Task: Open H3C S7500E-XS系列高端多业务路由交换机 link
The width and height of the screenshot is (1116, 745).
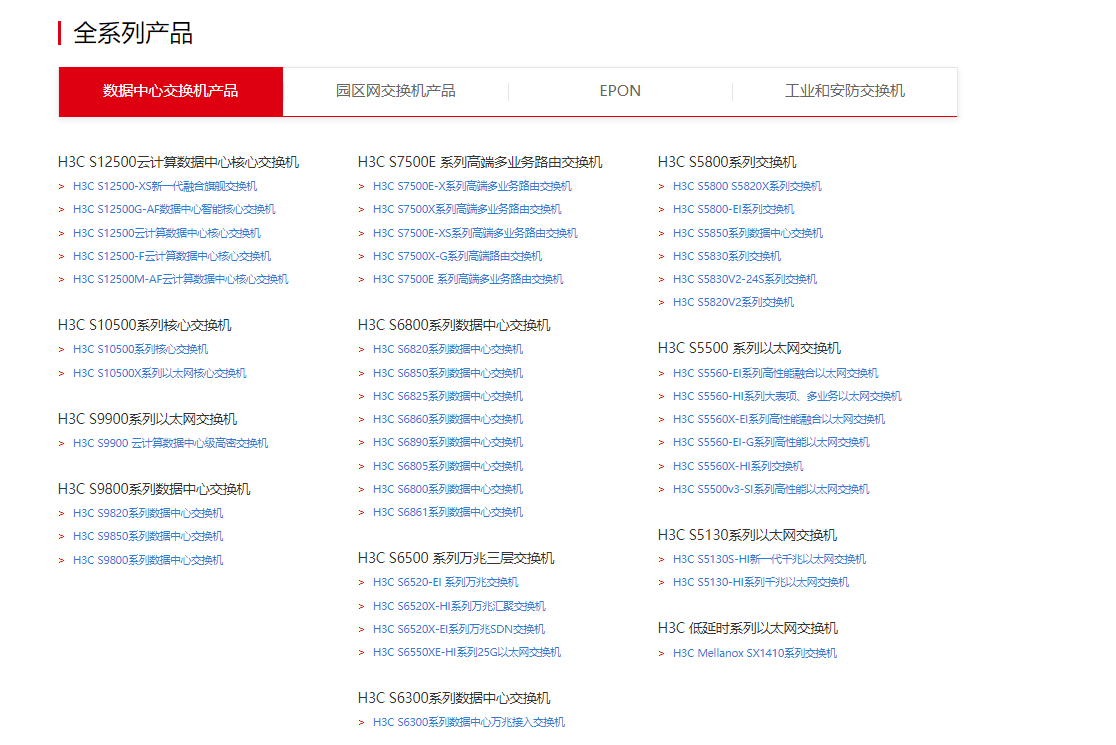Action: pos(475,233)
